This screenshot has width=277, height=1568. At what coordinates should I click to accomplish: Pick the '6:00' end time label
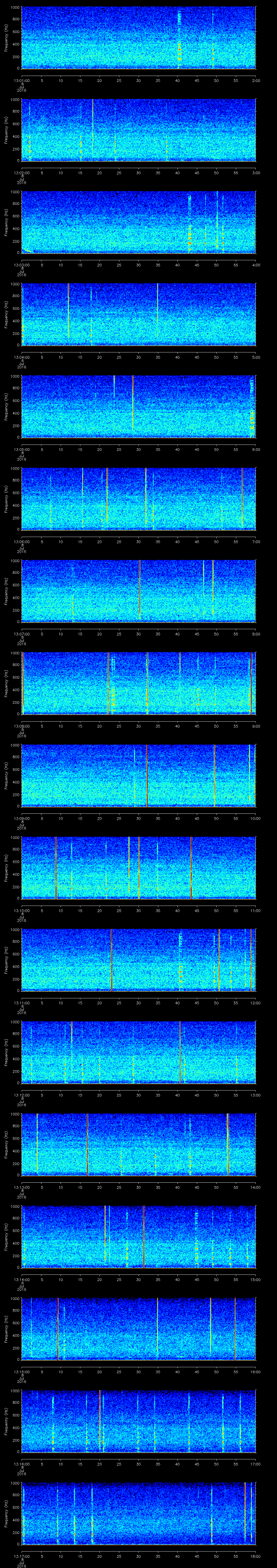[256, 449]
